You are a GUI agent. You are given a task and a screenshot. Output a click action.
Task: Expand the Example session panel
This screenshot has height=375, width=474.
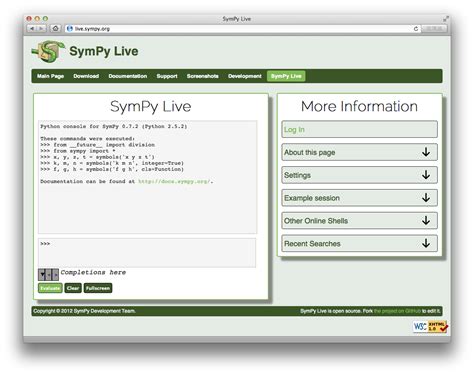pos(359,198)
